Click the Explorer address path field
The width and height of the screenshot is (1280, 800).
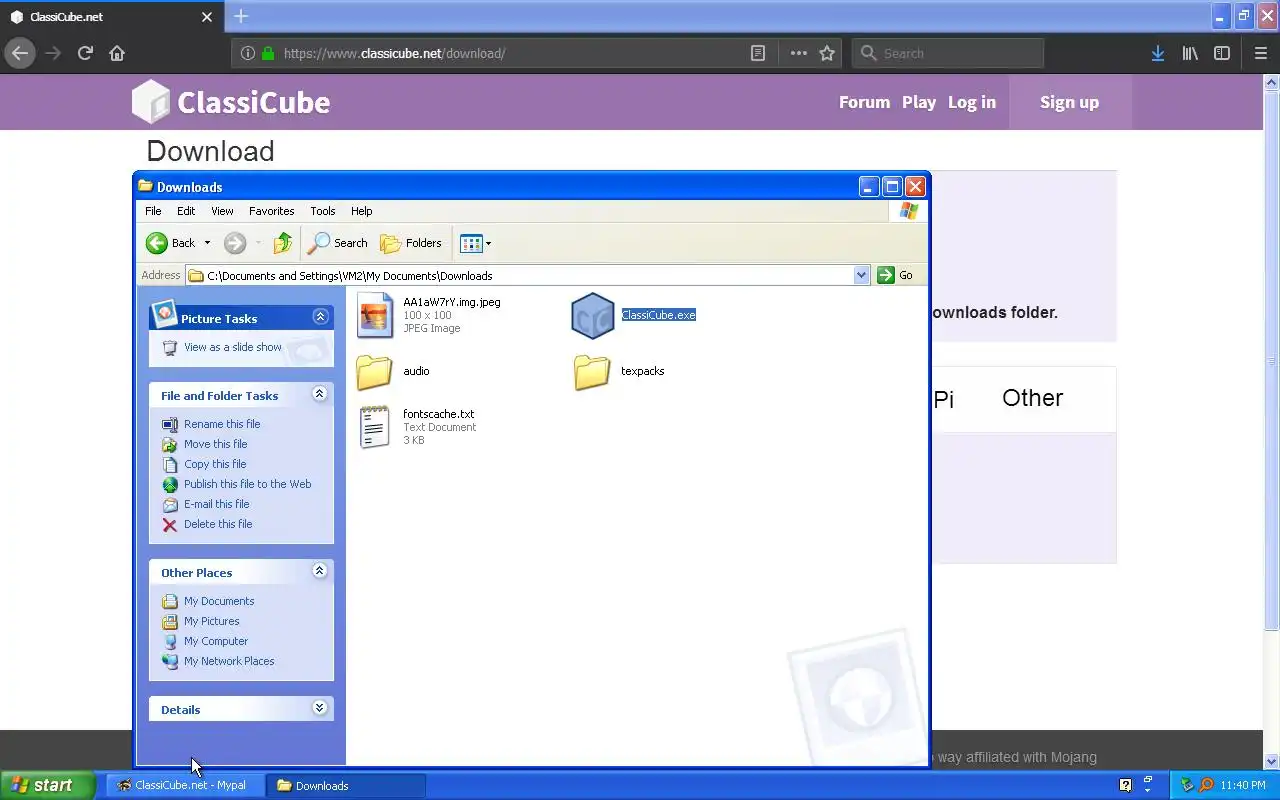(x=520, y=275)
